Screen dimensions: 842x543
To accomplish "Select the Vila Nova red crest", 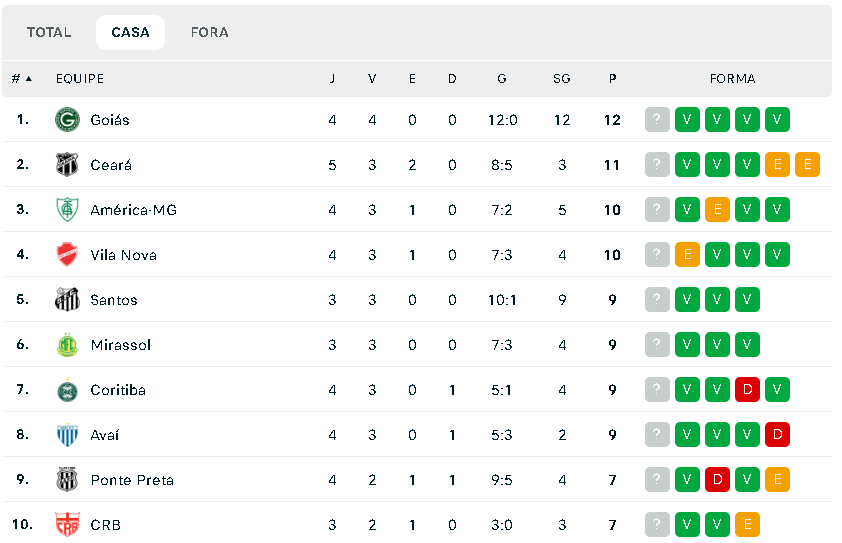I will 67,255.
